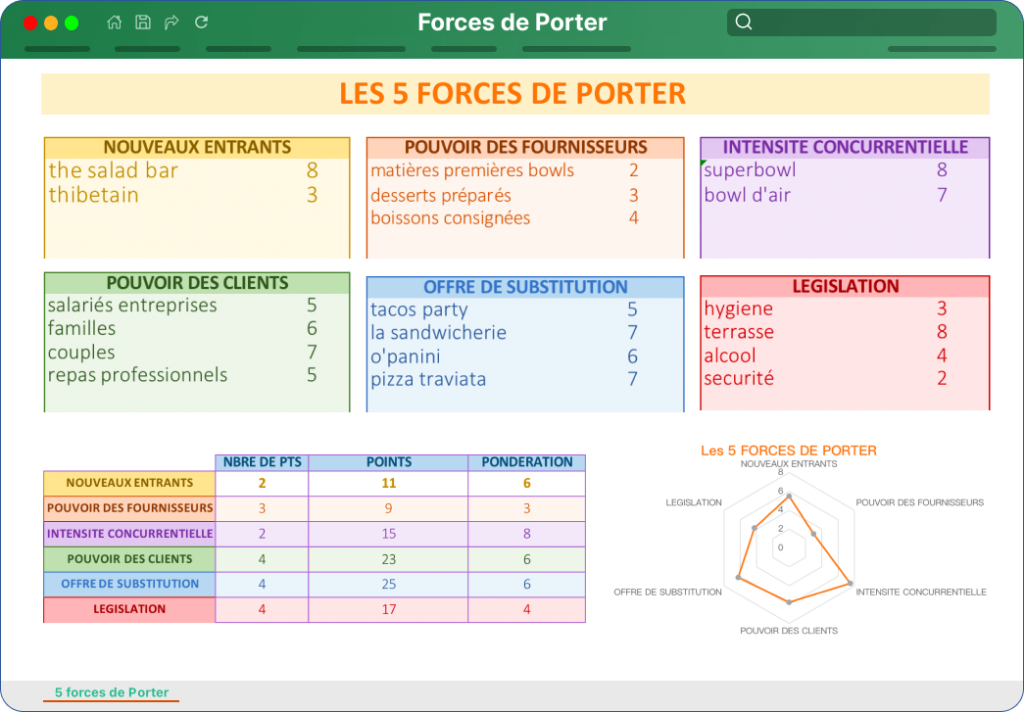Image resolution: width=1024 pixels, height=712 pixels.
Task: Click the LEGISLATION red box header
Action: tap(845, 287)
